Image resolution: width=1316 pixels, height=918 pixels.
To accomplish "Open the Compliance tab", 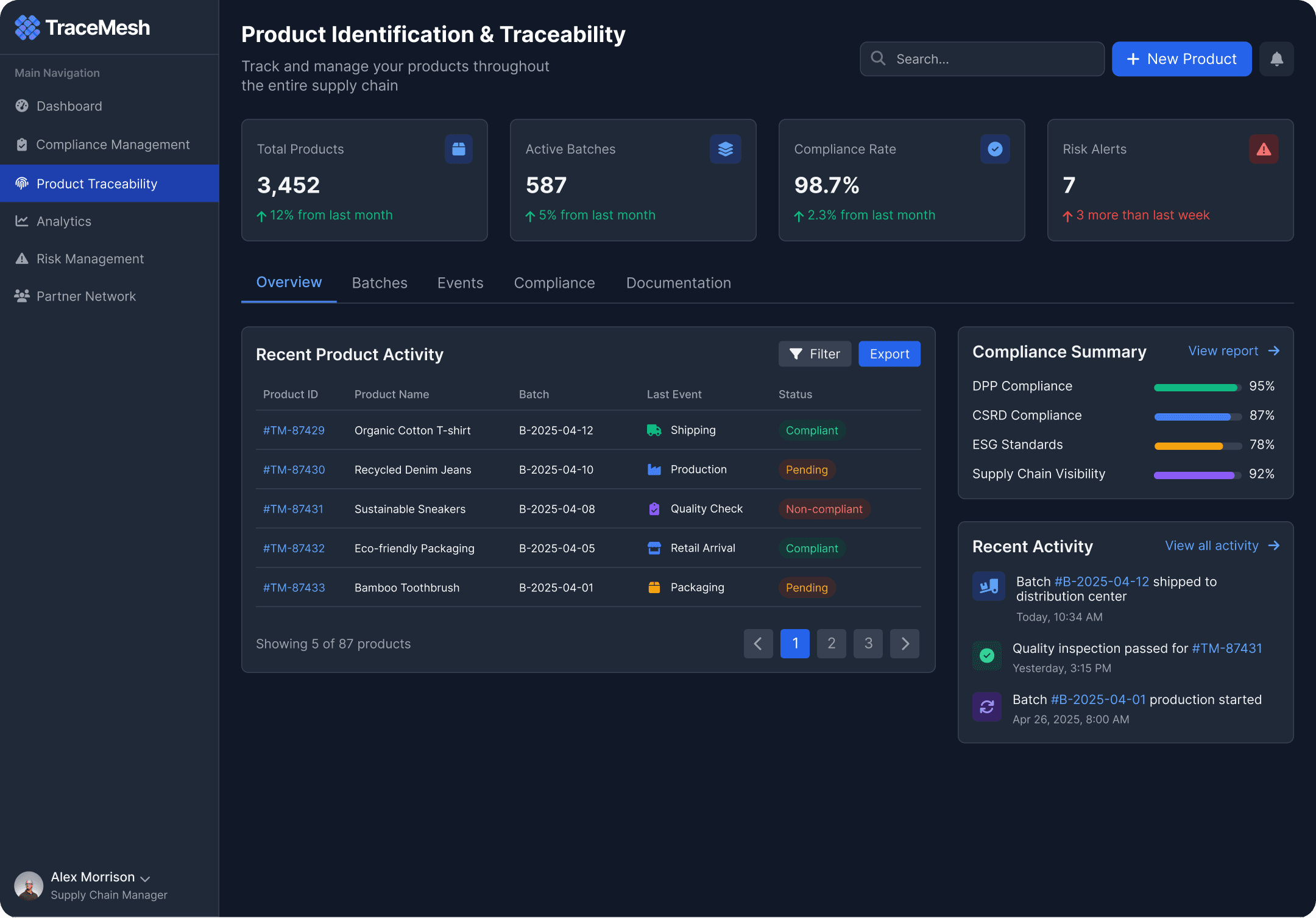I will [x=554, y=283].
